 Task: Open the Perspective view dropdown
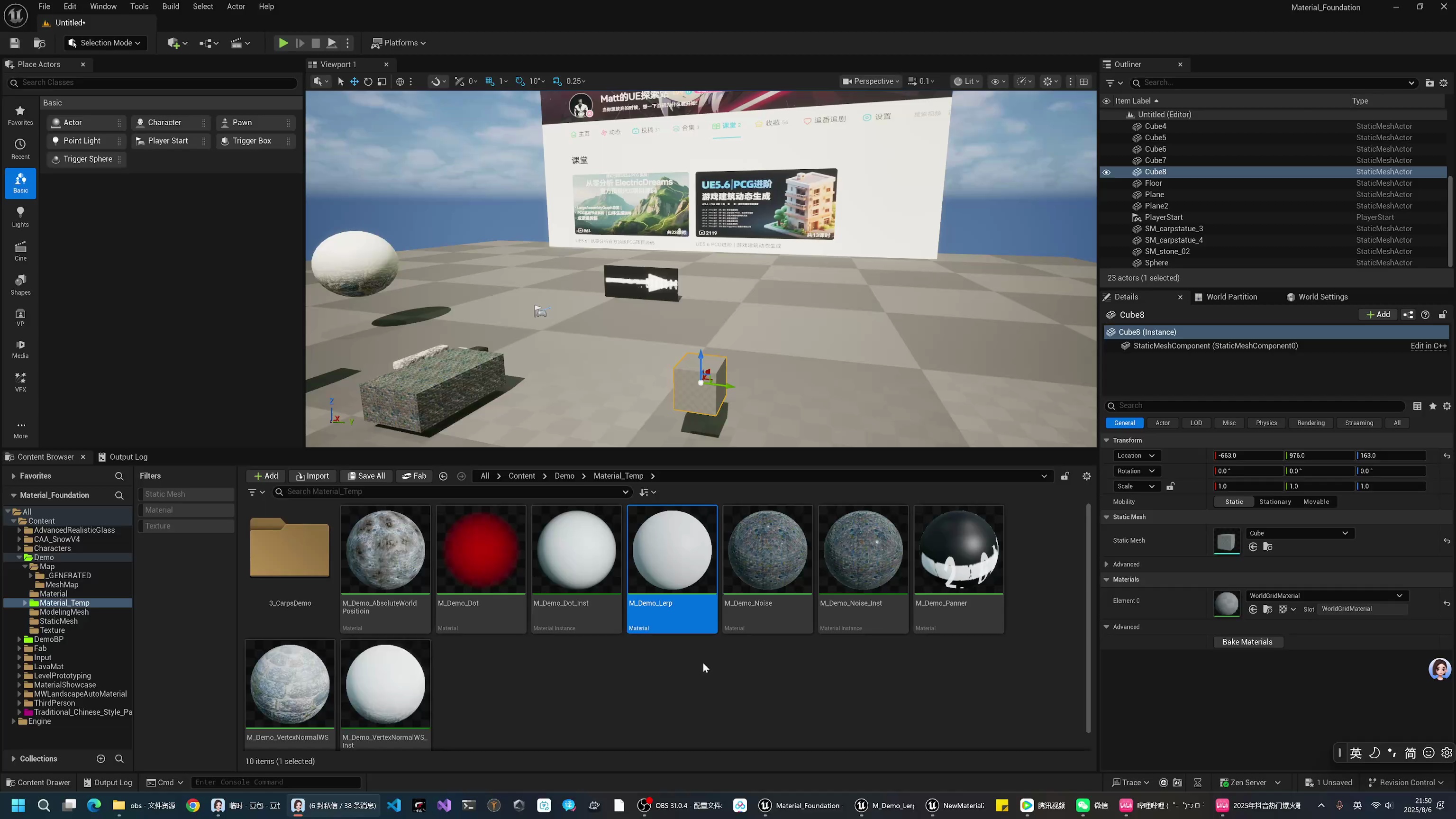coord(871,82)
